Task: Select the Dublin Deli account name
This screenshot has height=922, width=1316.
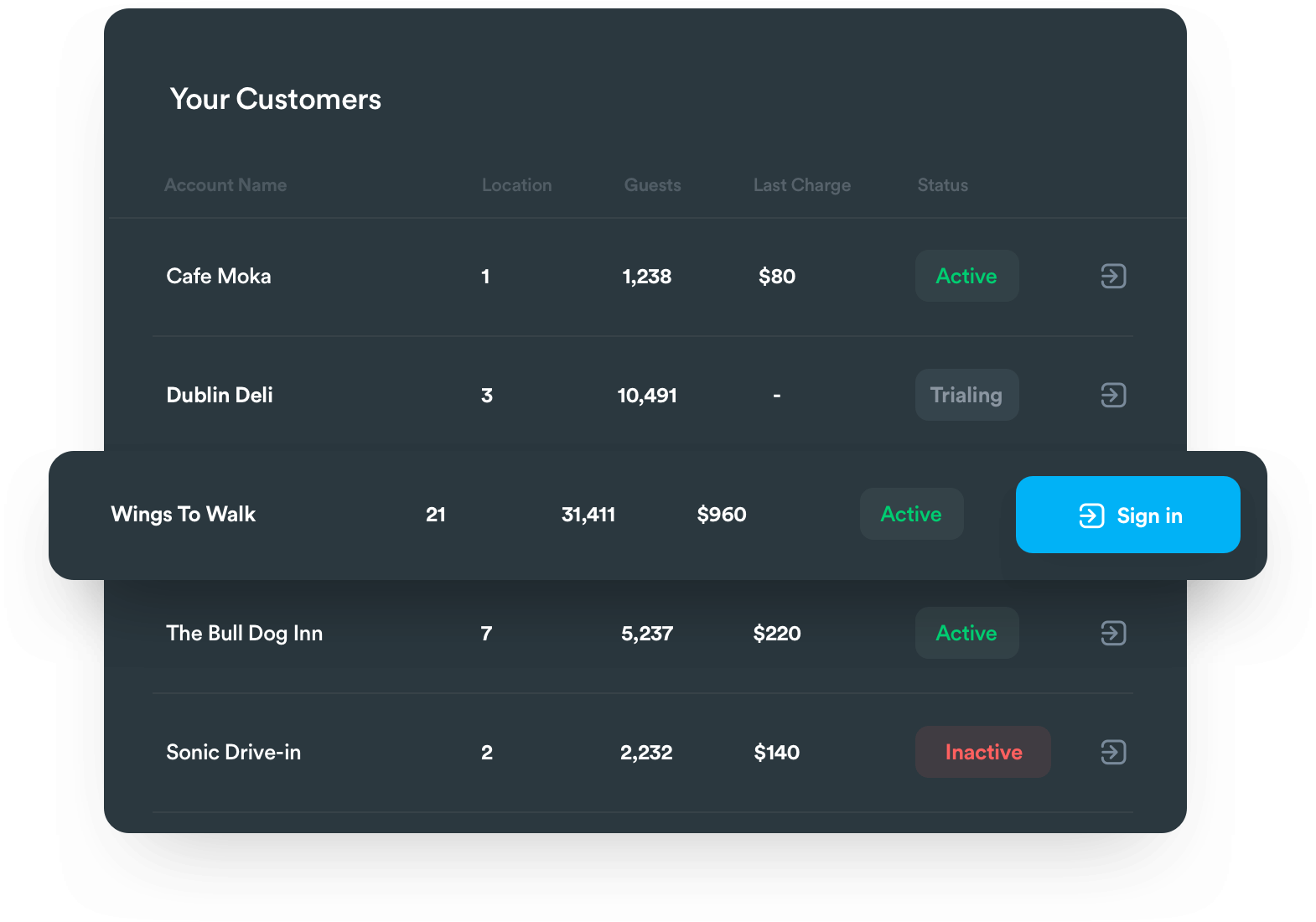Action: click(220, 395)
